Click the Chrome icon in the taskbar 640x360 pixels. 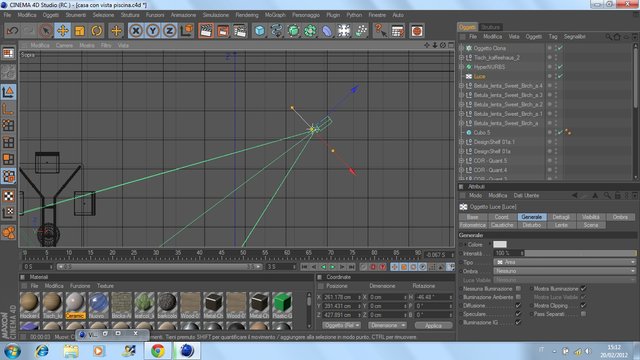pyautogui.click(x=158, y=351)
